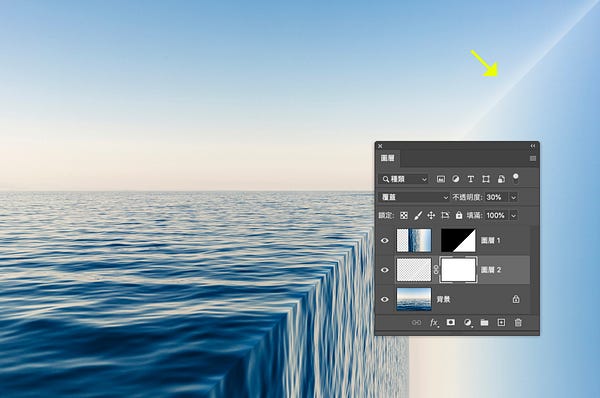Create new fill or adjustment layer
600x398 pixels.
point(468,323)
